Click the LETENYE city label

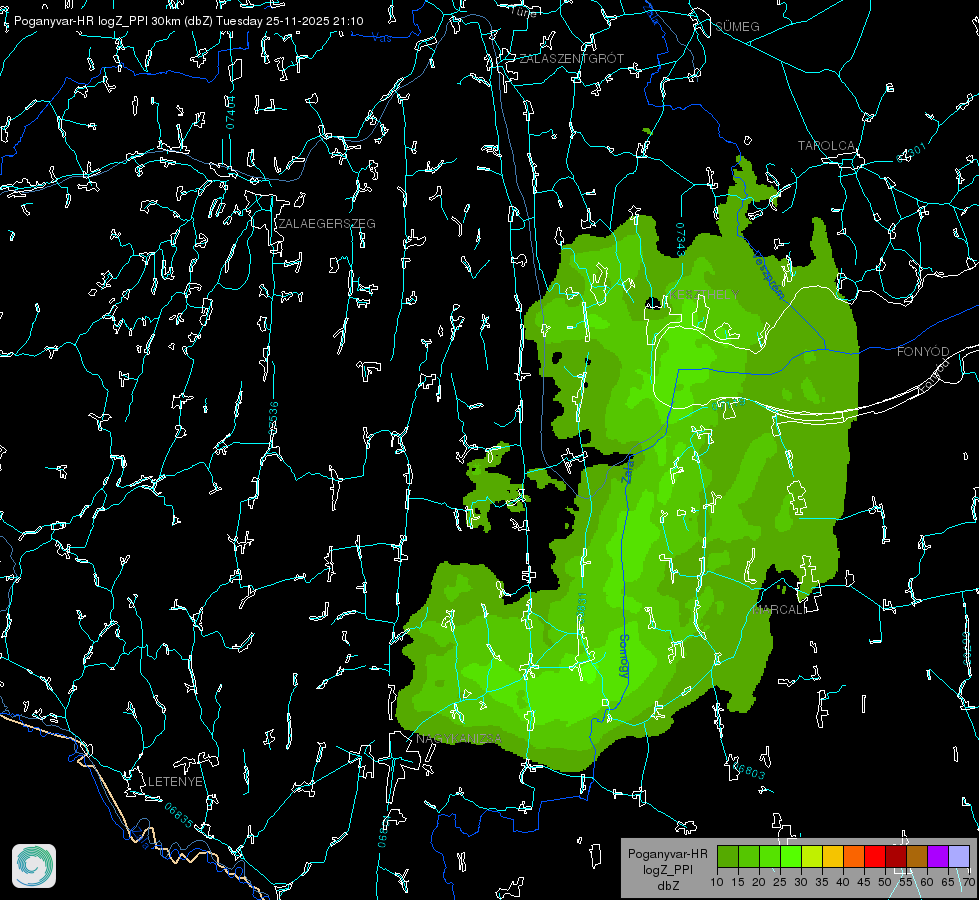click(x=175, y=782)
